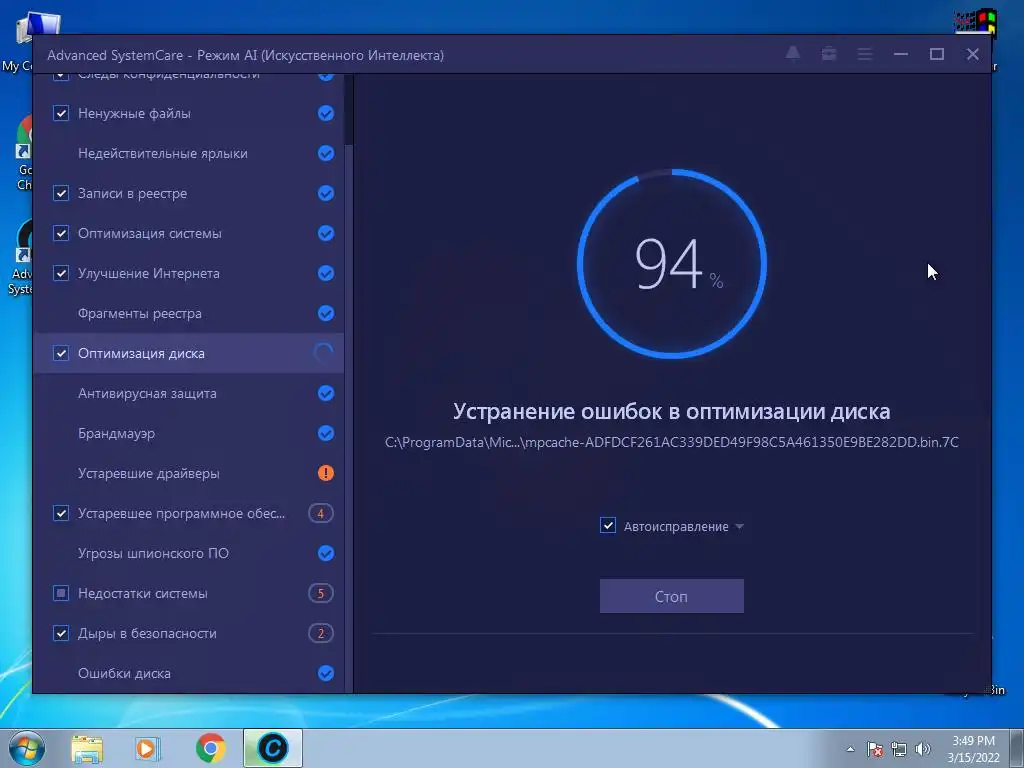Select the Устаревшие драйверы list item
The height and width of the screenshot is (768, 1024).
[x=189, y=473]
